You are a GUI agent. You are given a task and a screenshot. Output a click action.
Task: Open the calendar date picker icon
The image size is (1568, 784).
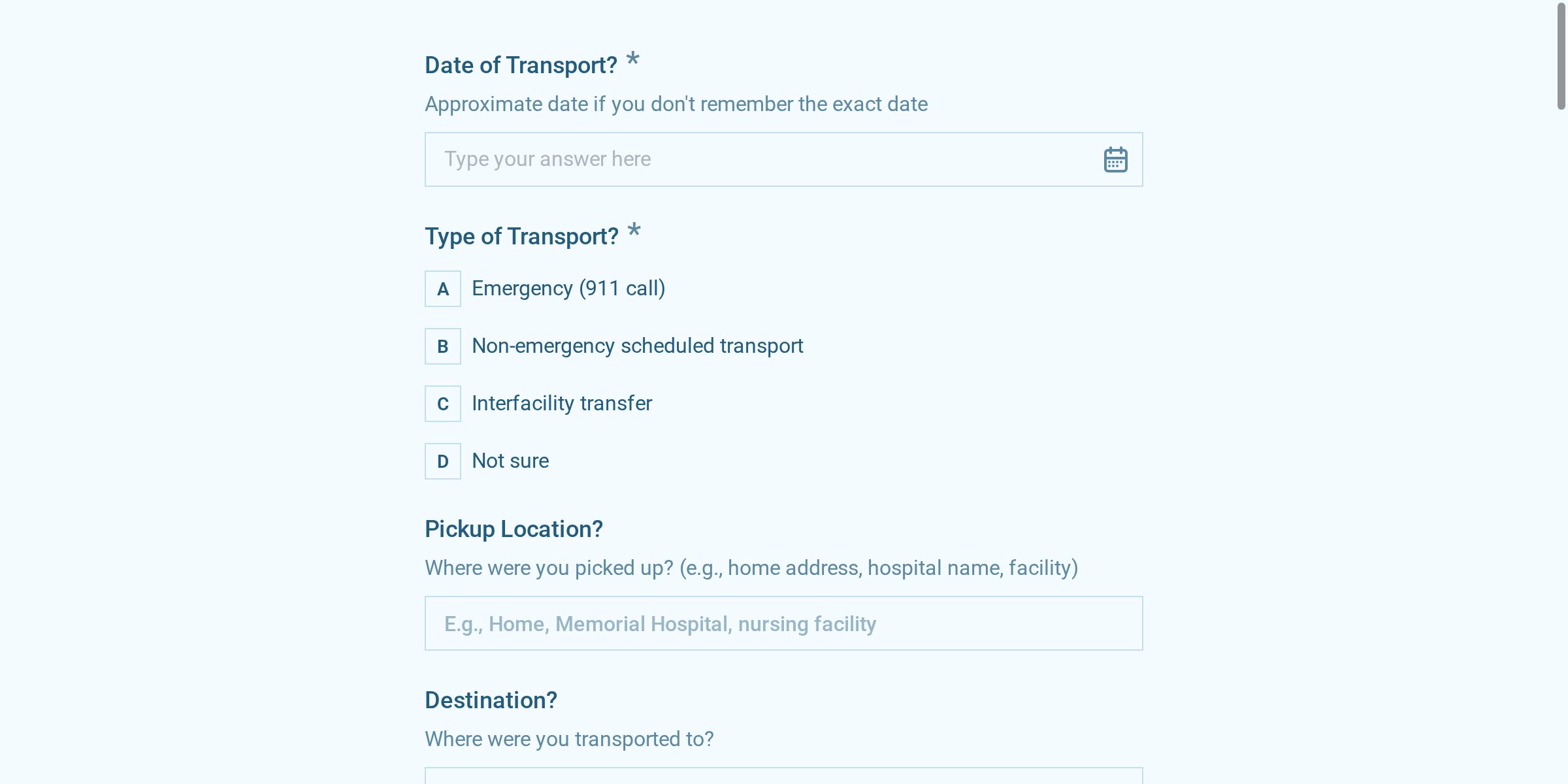[1115, 159]
